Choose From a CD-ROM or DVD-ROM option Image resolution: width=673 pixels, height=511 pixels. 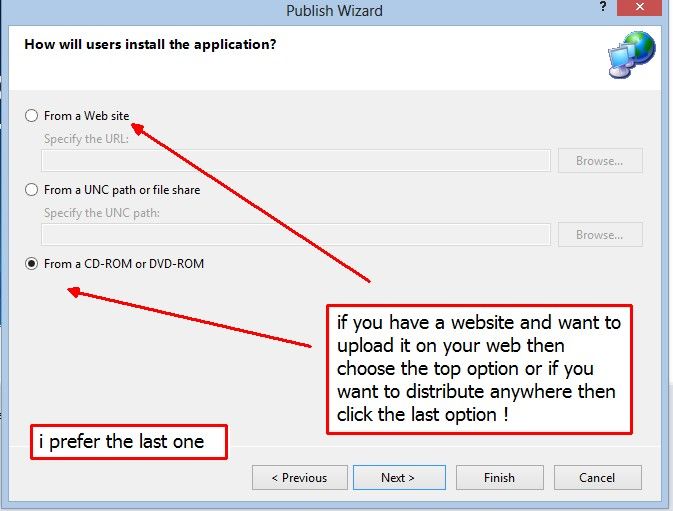(31, 263)
